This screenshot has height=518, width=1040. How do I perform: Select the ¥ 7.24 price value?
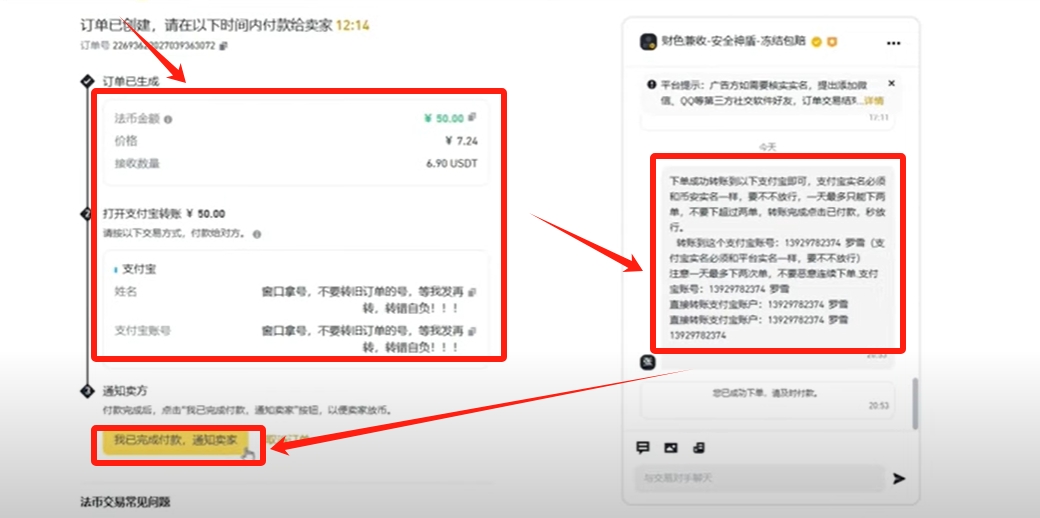pos(461,141)
